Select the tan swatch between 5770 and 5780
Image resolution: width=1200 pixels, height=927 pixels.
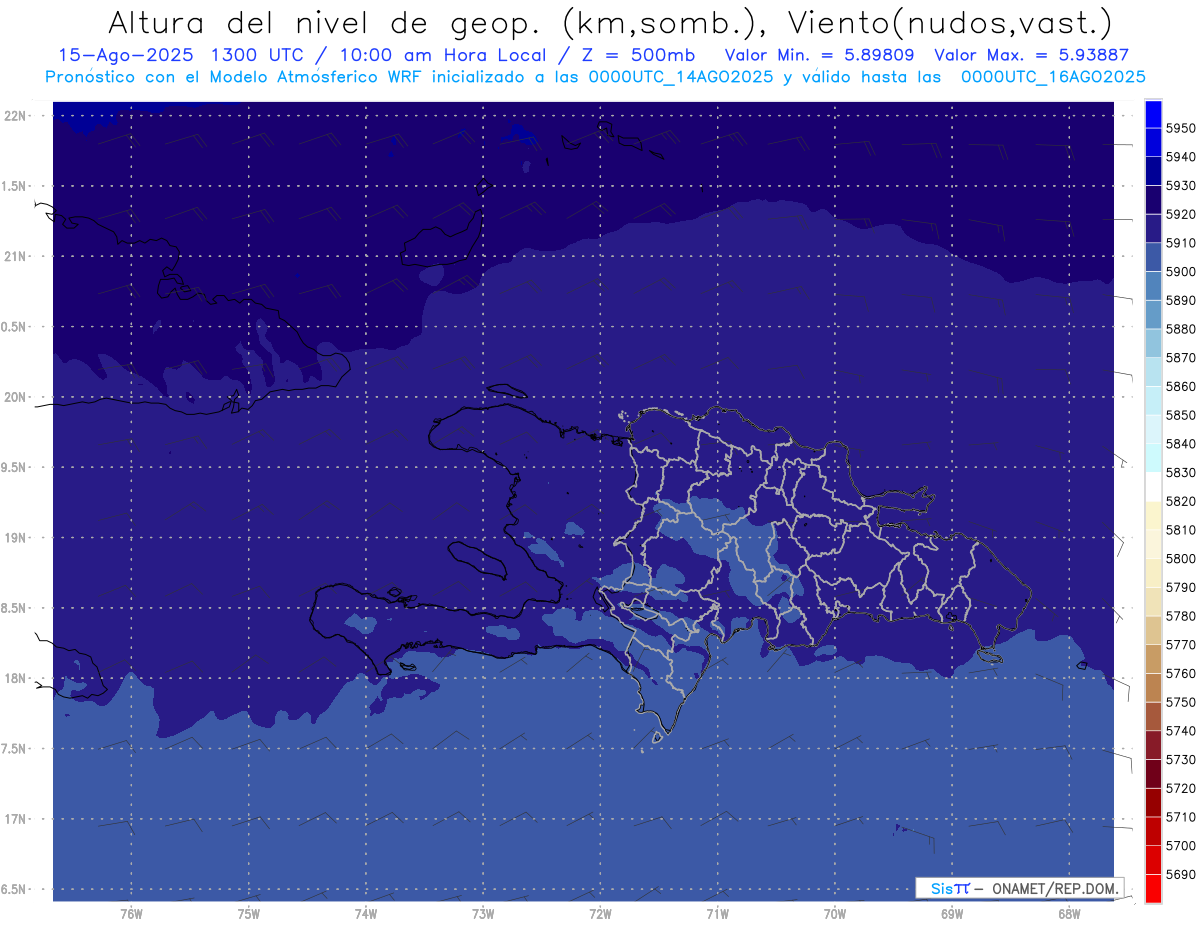coord(1152,630)
